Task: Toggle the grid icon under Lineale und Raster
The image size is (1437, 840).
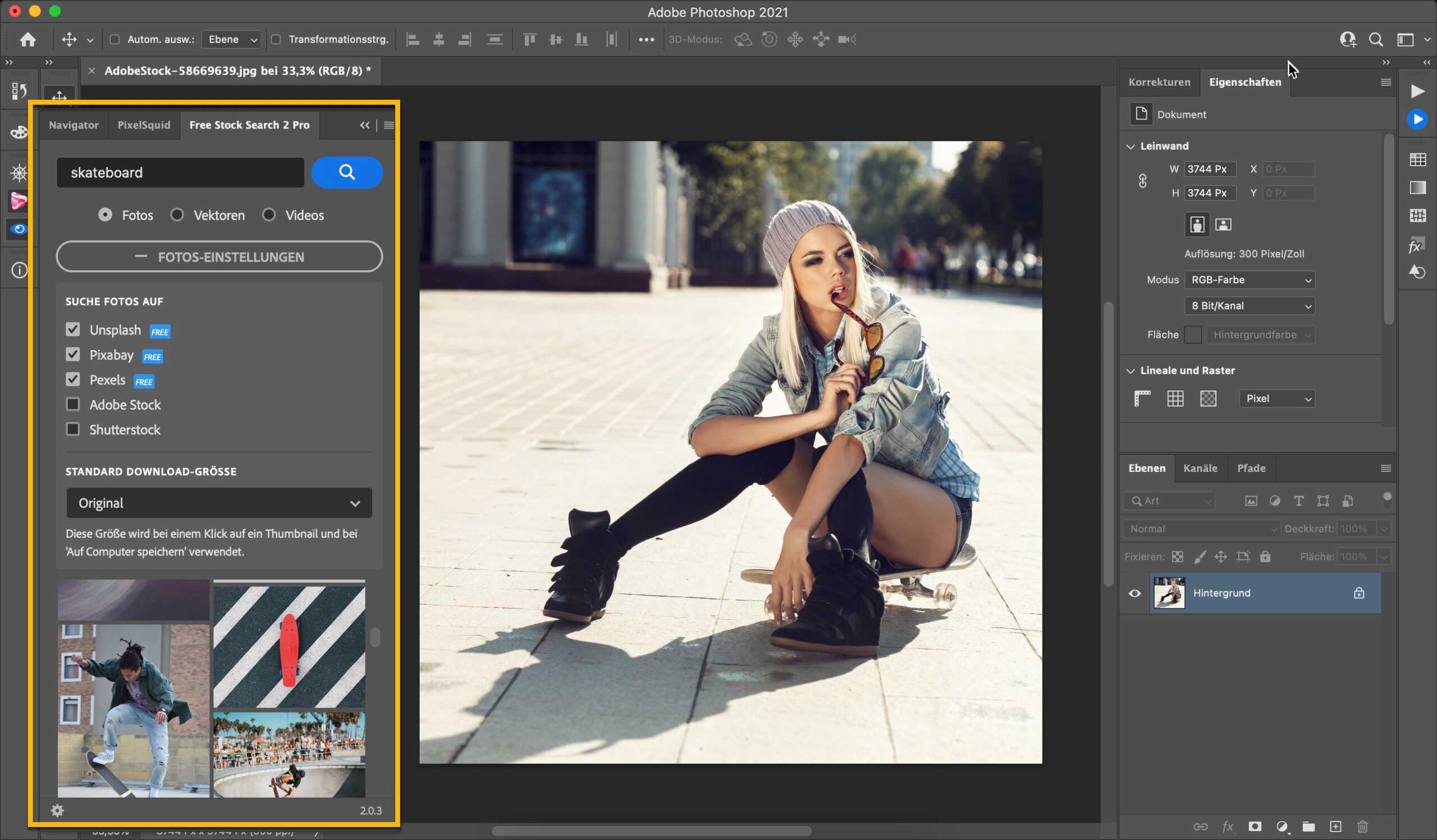Action: pos(1175,398)
